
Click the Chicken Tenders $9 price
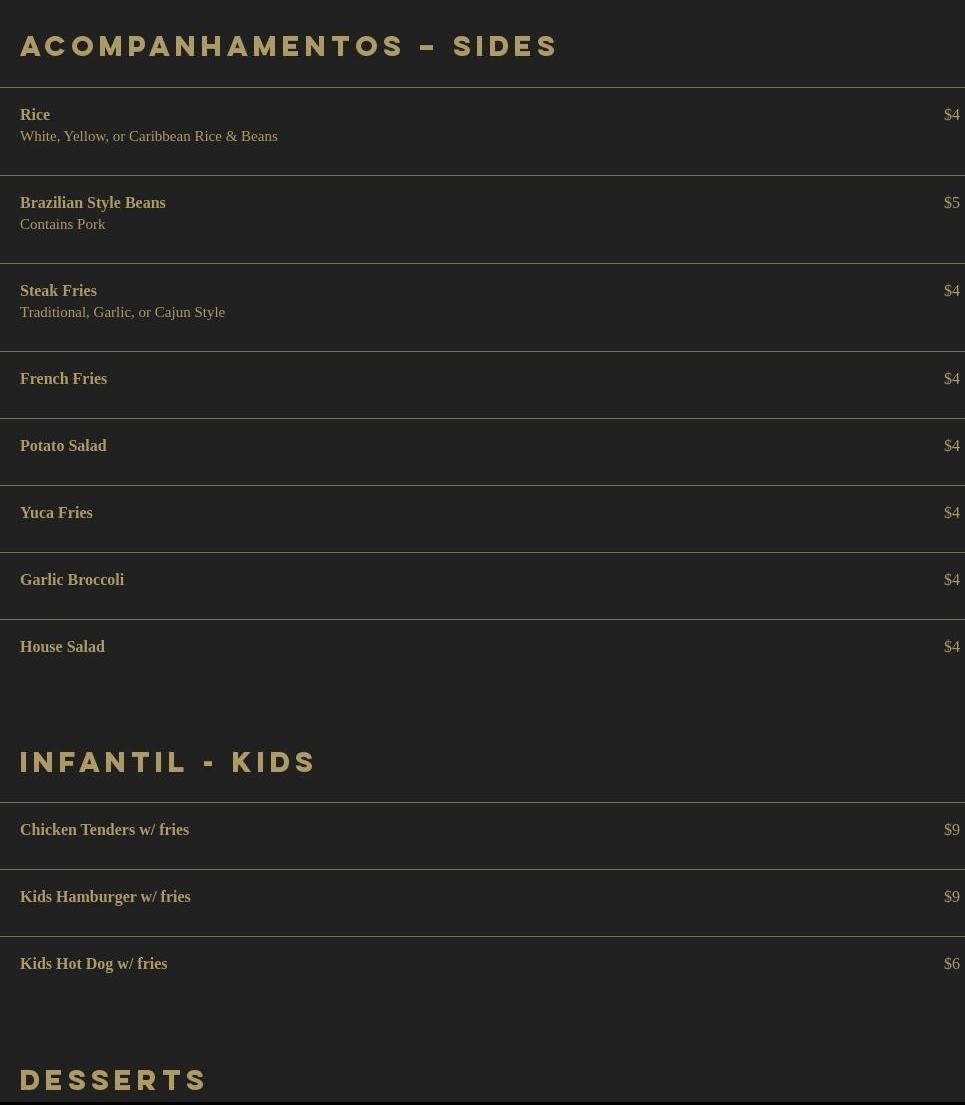(x=951, y=830)
